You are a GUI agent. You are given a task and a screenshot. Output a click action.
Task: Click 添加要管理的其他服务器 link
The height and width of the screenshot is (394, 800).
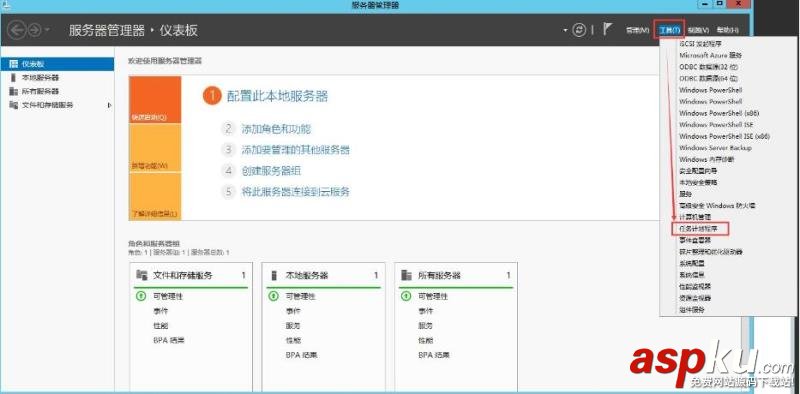click(295, 150)
